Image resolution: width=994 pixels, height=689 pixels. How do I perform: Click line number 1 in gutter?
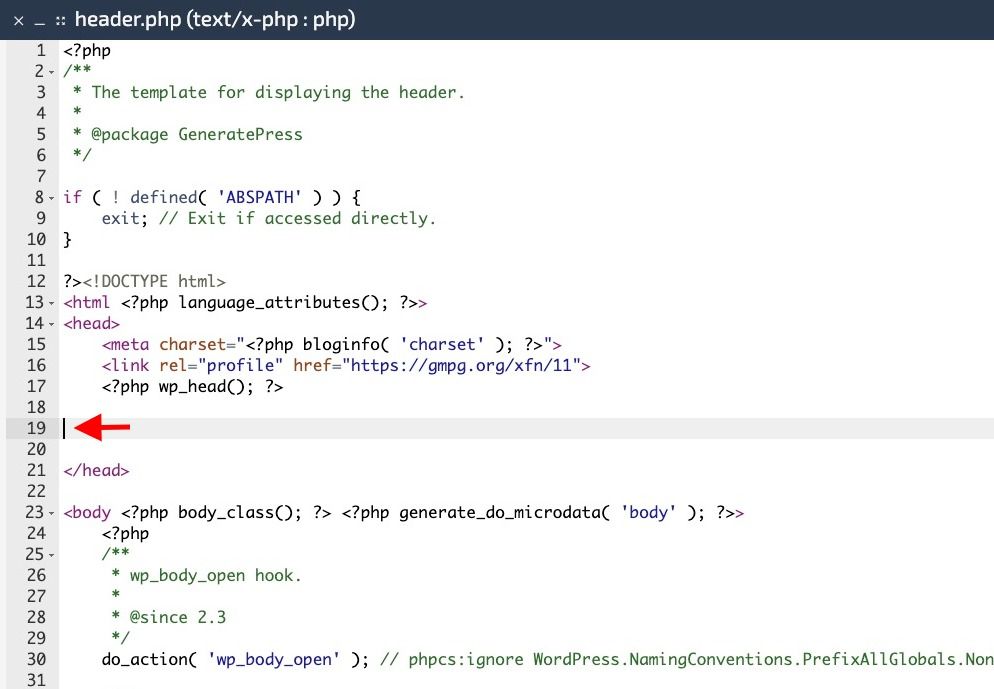point(41,50)
